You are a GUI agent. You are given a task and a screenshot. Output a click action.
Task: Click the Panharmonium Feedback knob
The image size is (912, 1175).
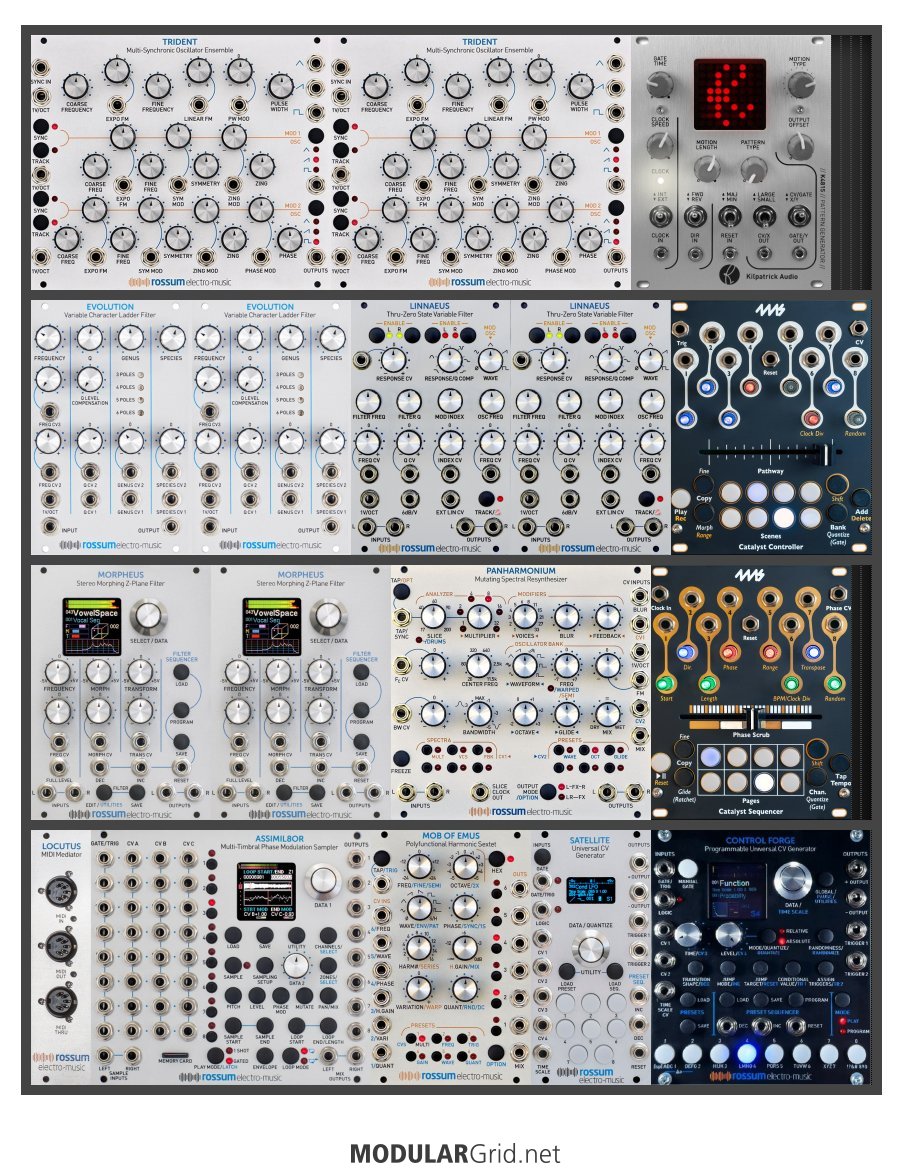click(x=606, y=617)
